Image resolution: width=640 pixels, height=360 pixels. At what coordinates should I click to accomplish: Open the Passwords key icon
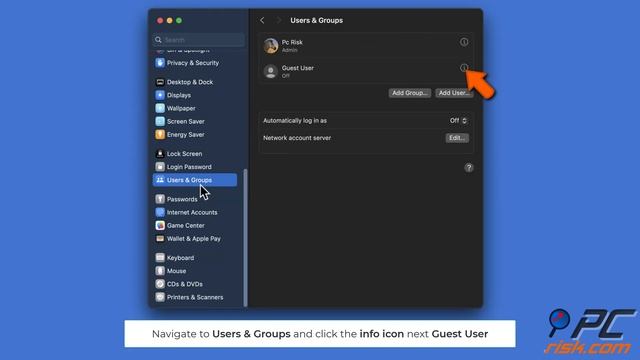[160, 199]
